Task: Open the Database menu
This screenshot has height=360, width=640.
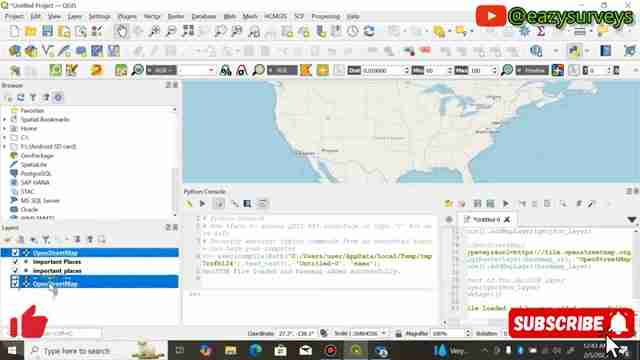Action: 204,16
